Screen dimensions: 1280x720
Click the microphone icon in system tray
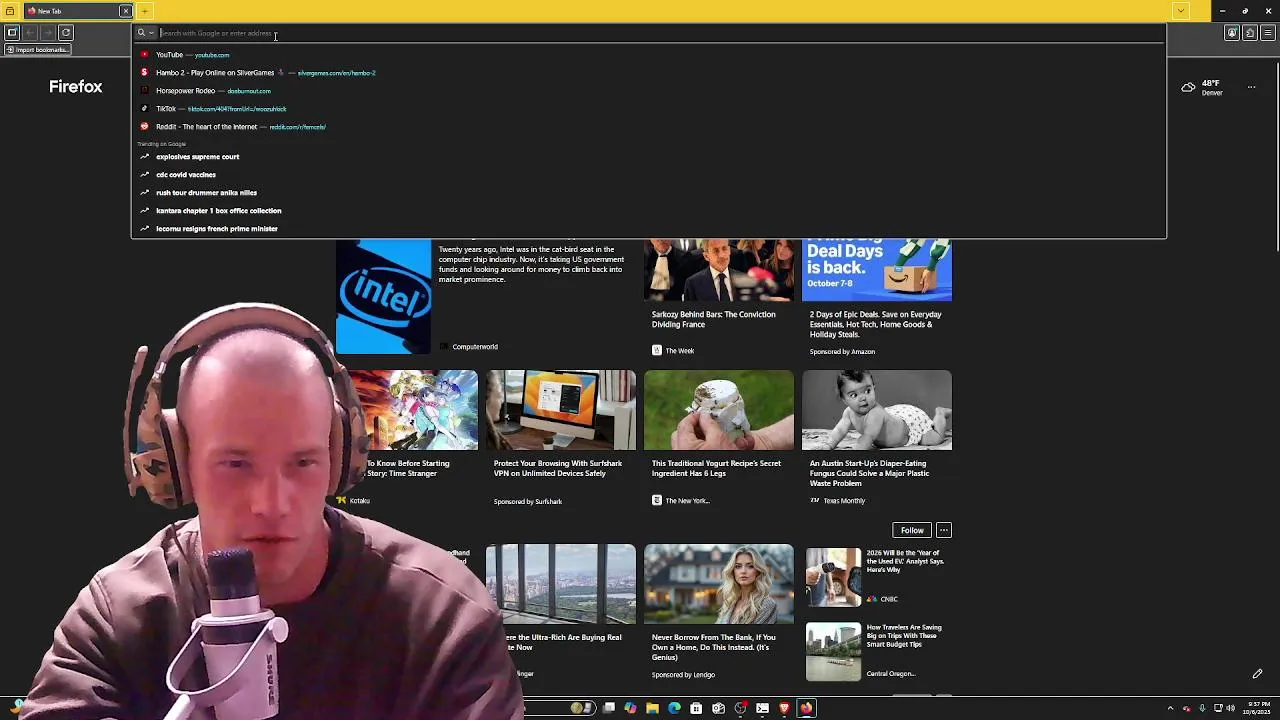point(1202,708)
